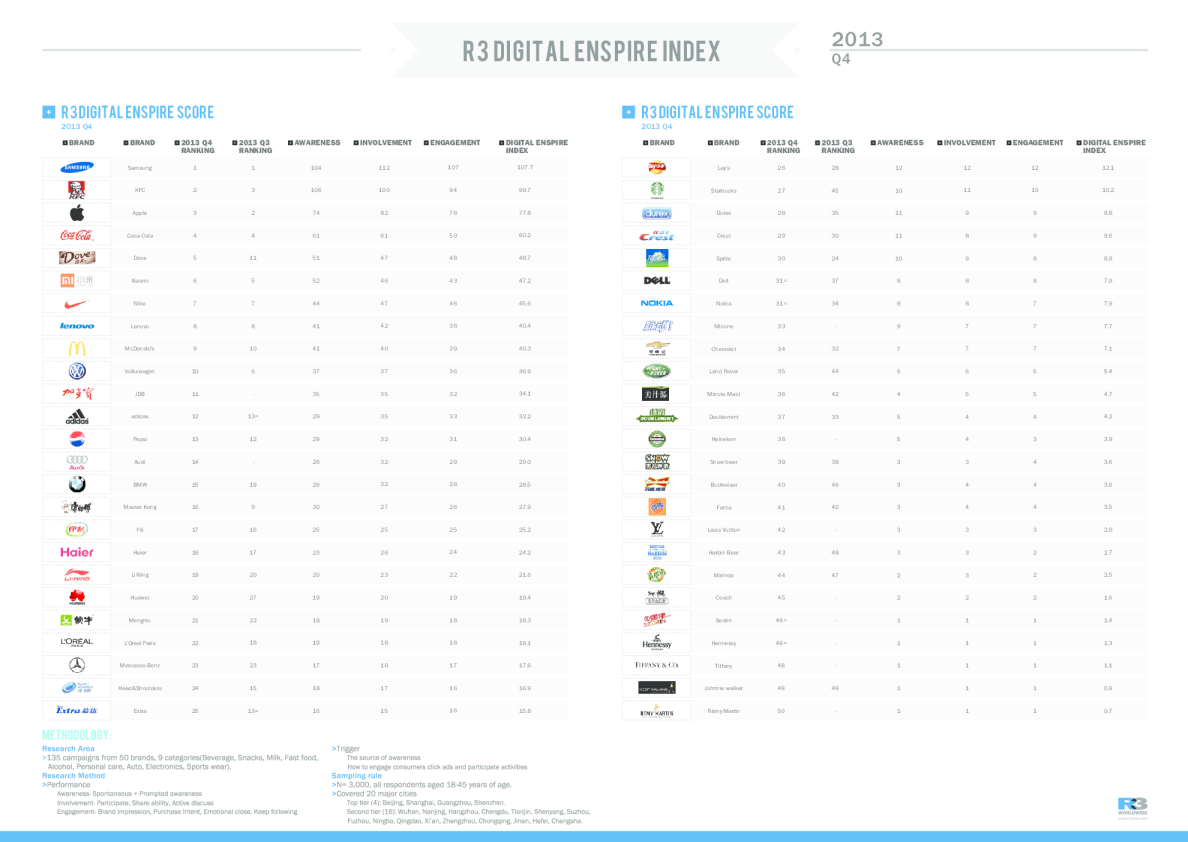Image resolution: width=1188 pixels, height=842 pixels.
Task: Click the red Nike swoosh logo
Action: pos(77,303)
